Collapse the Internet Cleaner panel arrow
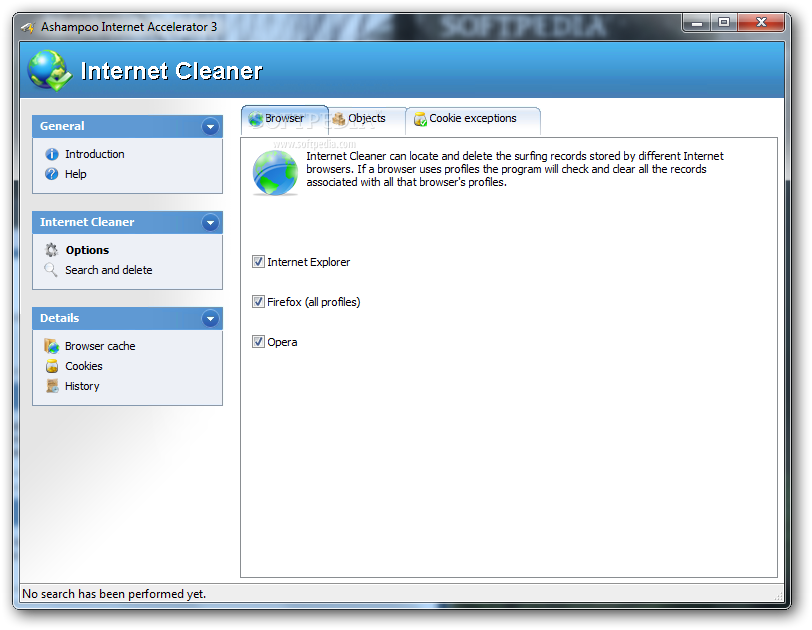 [x=210, y=223]
